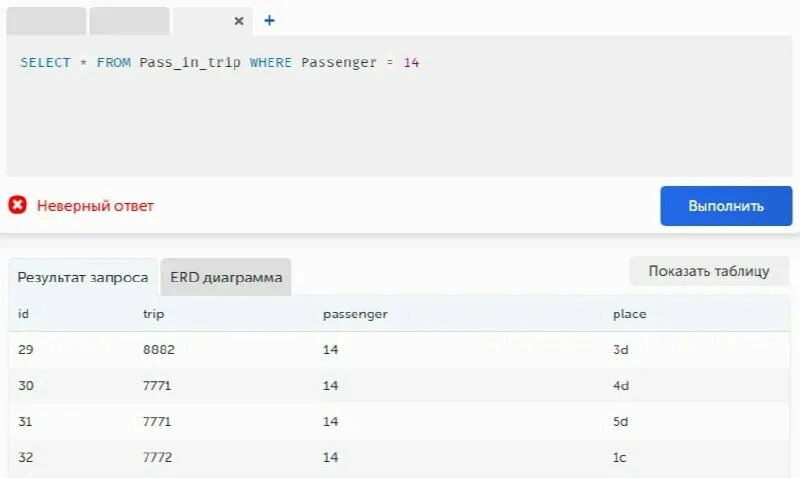Click the id column header

coord(23,314)
